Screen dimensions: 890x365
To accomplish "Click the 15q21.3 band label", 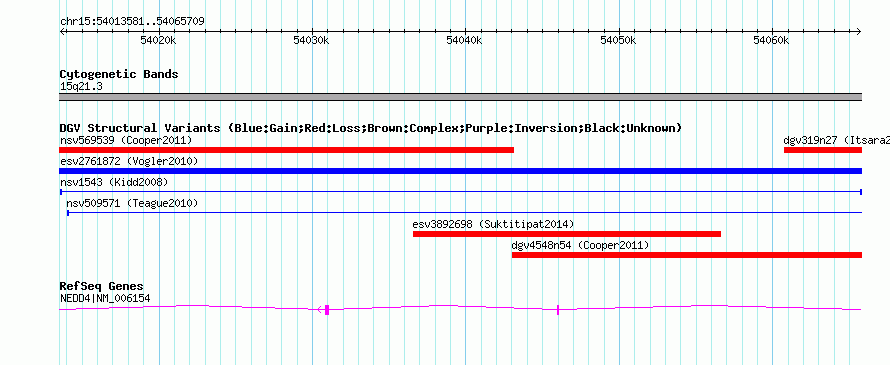I will (81, 87).
